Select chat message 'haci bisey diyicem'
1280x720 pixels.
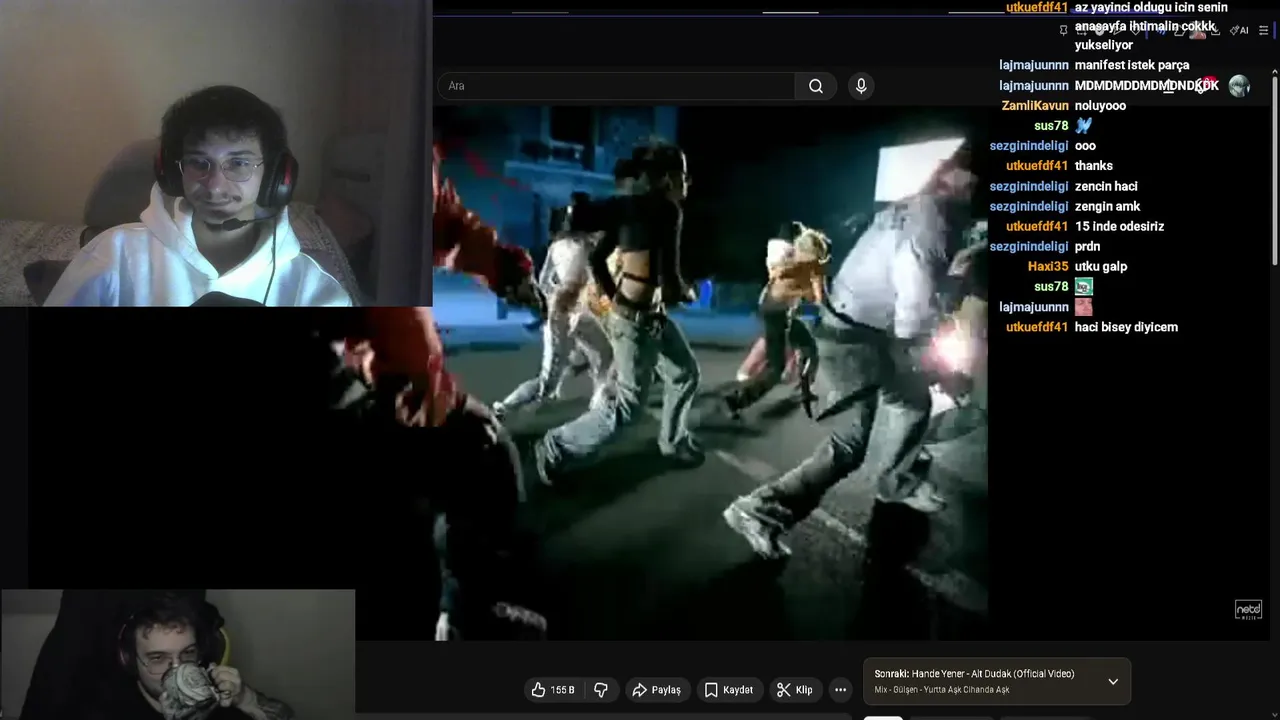1126,327
